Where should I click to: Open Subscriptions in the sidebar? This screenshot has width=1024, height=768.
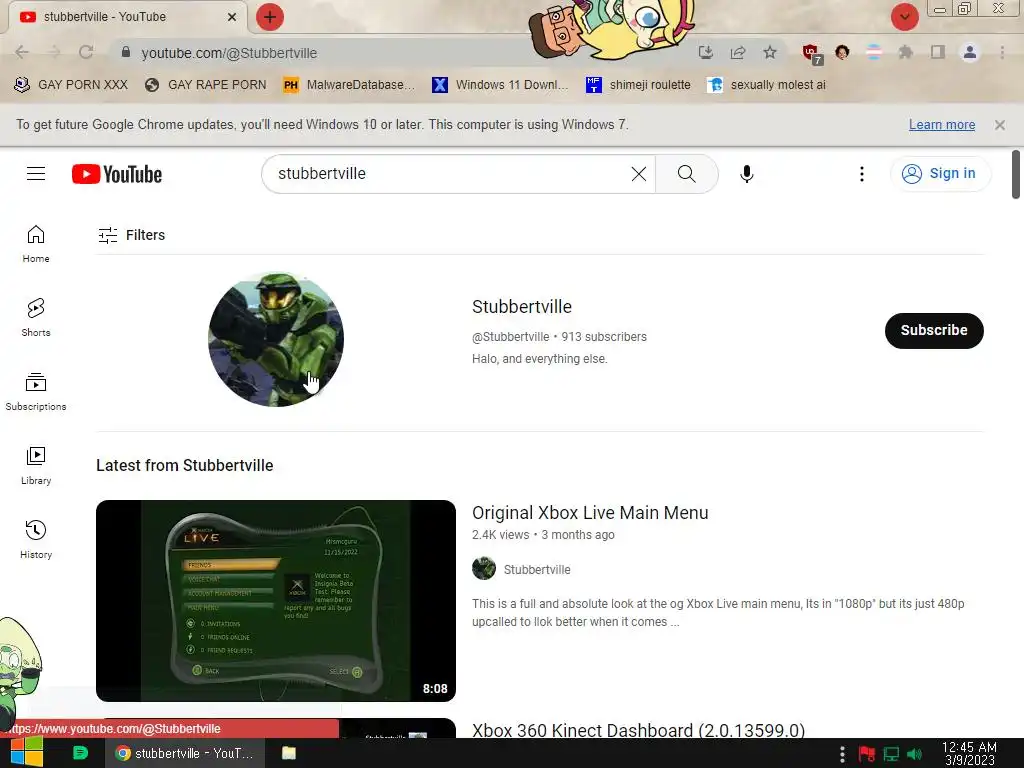(x=36, y=392)
